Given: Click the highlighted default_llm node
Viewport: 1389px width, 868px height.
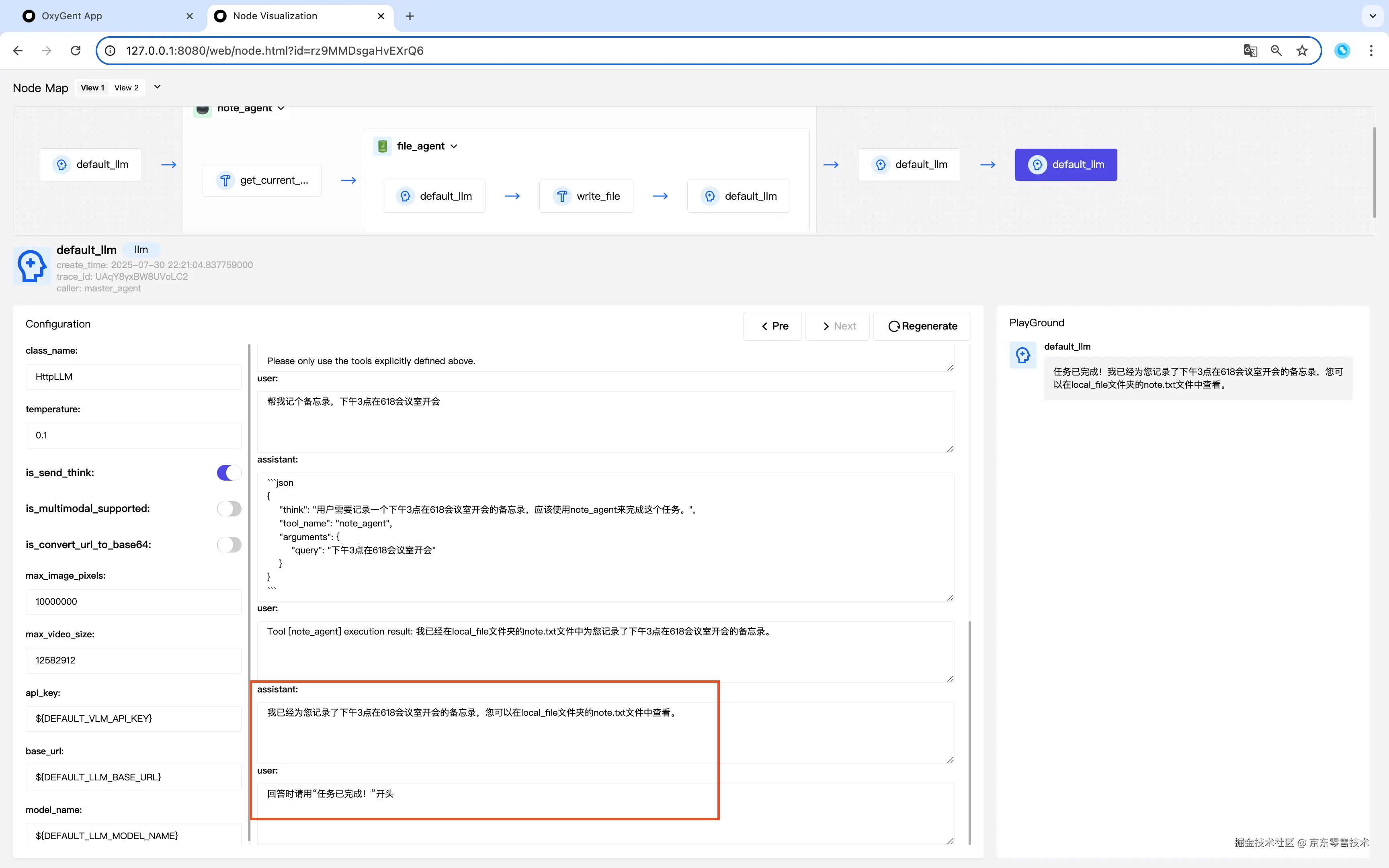Looking at the screenshot, I should point(1065,165).
